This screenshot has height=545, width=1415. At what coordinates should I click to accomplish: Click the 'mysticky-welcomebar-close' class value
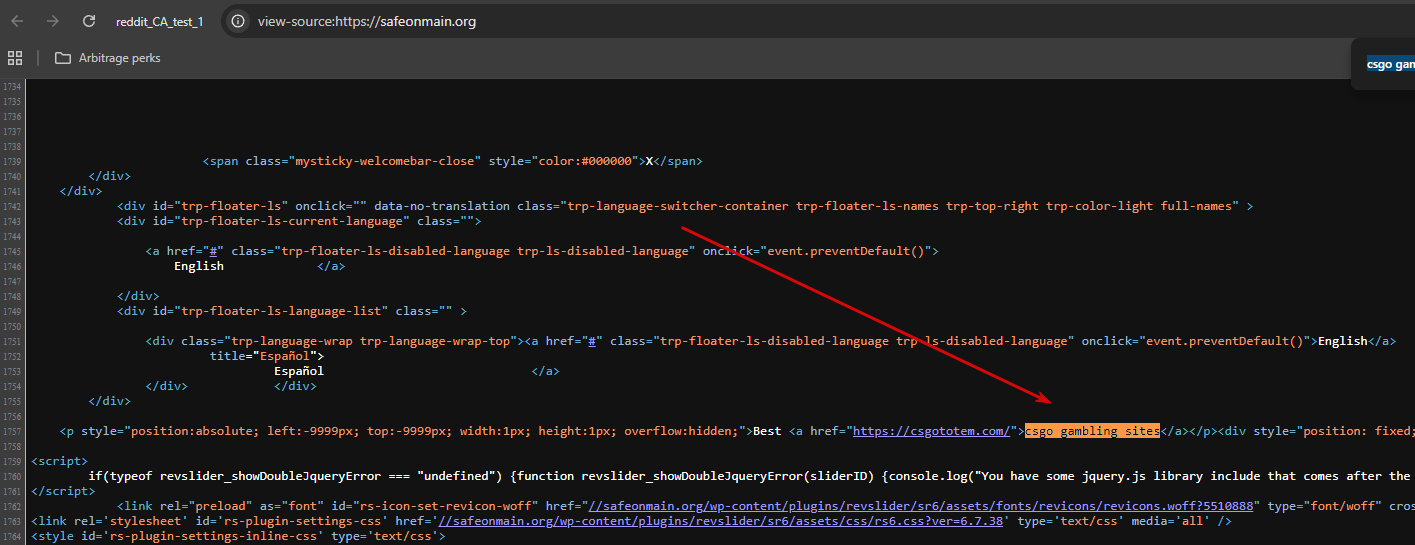[384, 161]
